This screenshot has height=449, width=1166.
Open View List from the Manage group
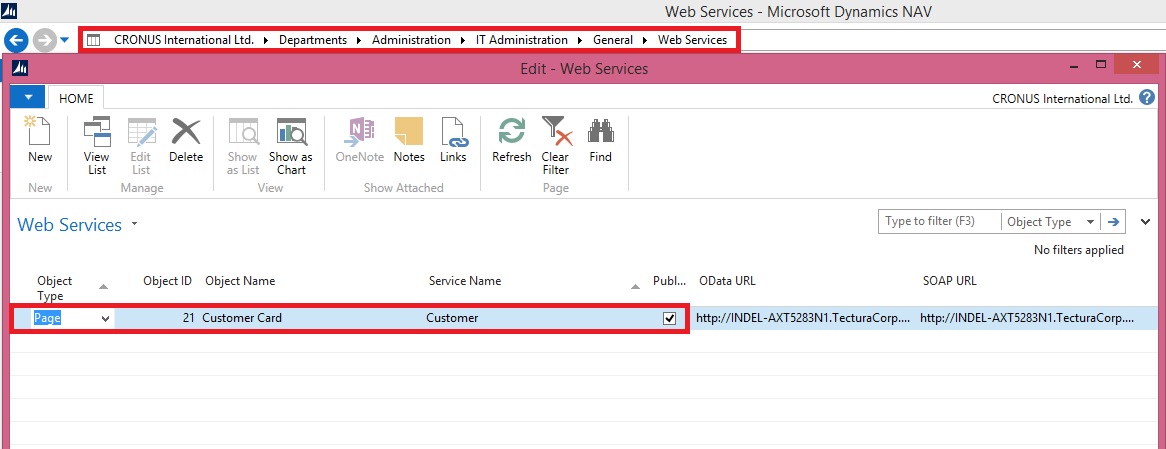click(97, 146)
